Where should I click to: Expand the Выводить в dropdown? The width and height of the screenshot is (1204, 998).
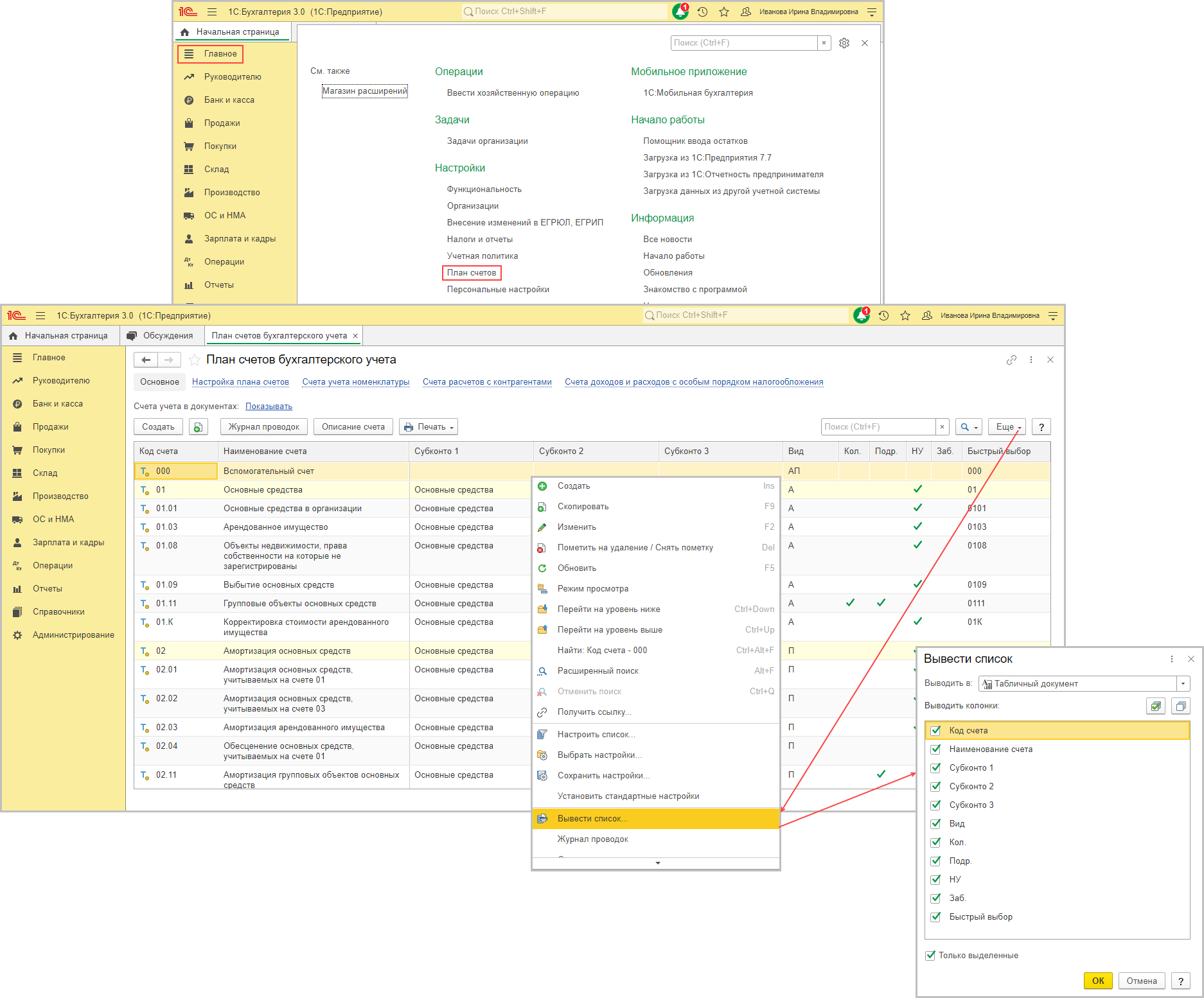1183,684
